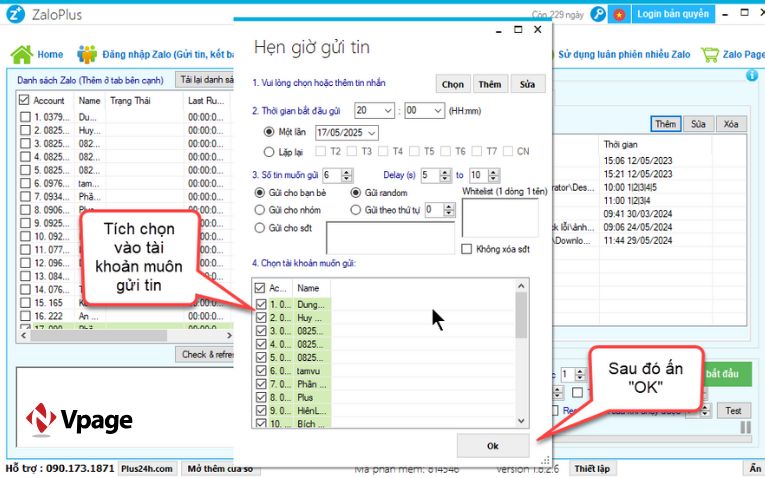Click Tải lại danh sách button
765x478 pixels.
(205, 80)
